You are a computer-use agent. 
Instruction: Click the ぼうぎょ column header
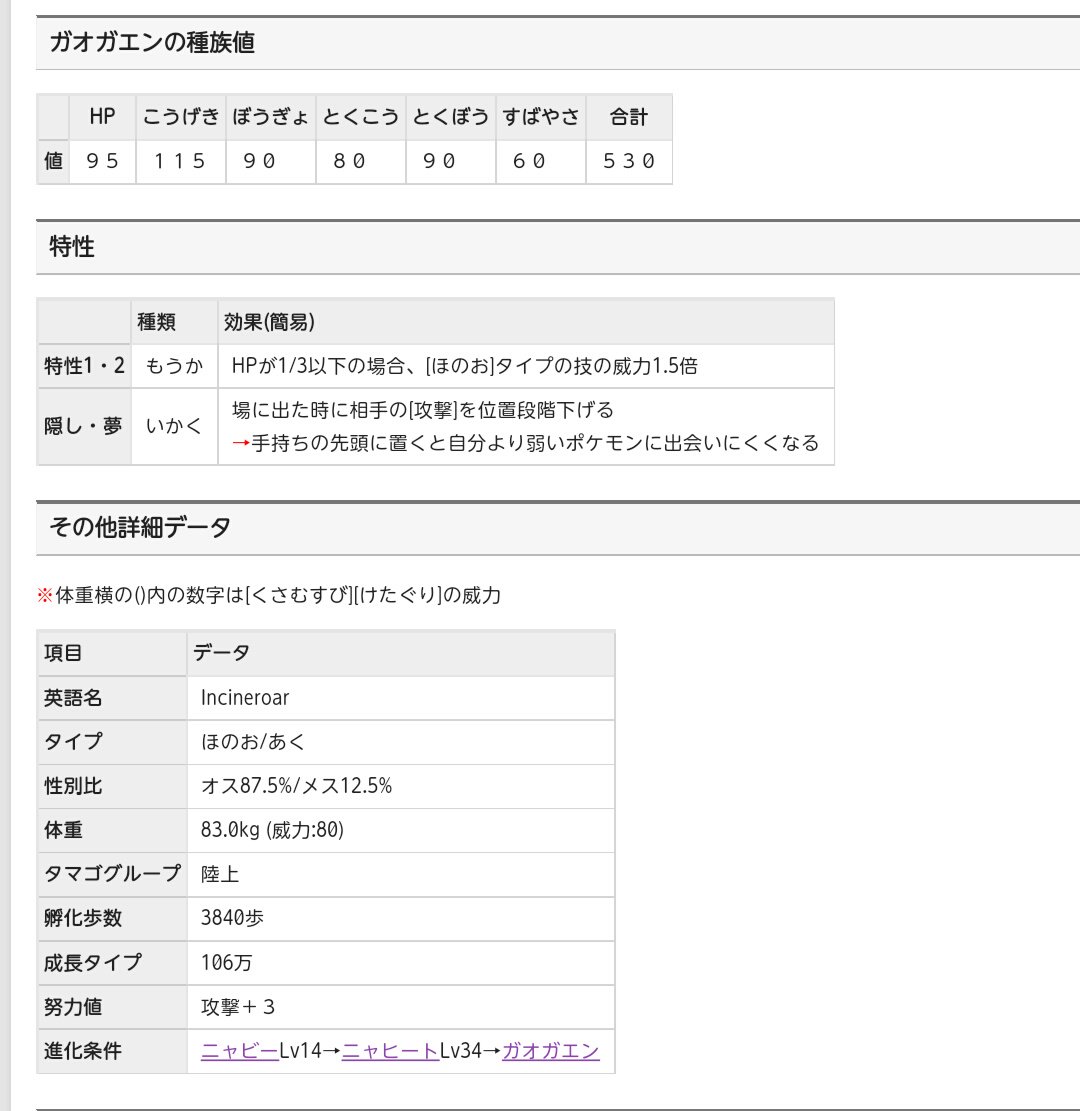tap(271, 117)
